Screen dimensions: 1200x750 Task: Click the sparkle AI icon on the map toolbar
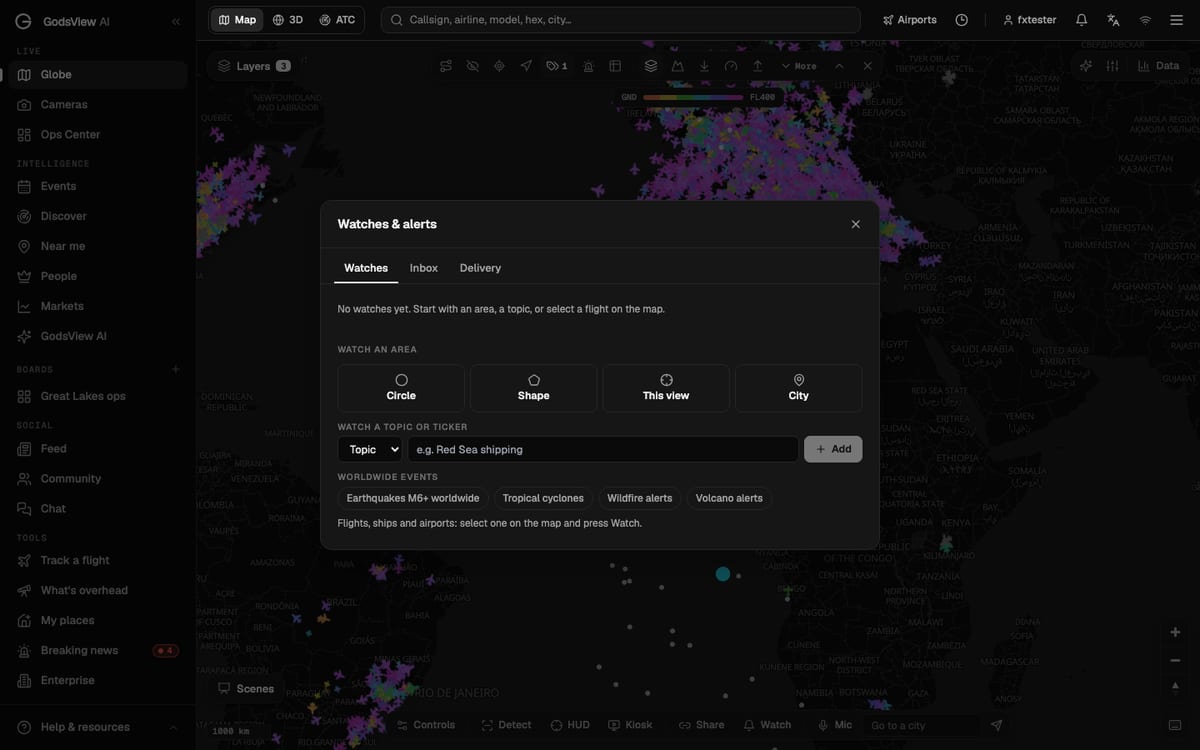click(x=1086, y=66)
